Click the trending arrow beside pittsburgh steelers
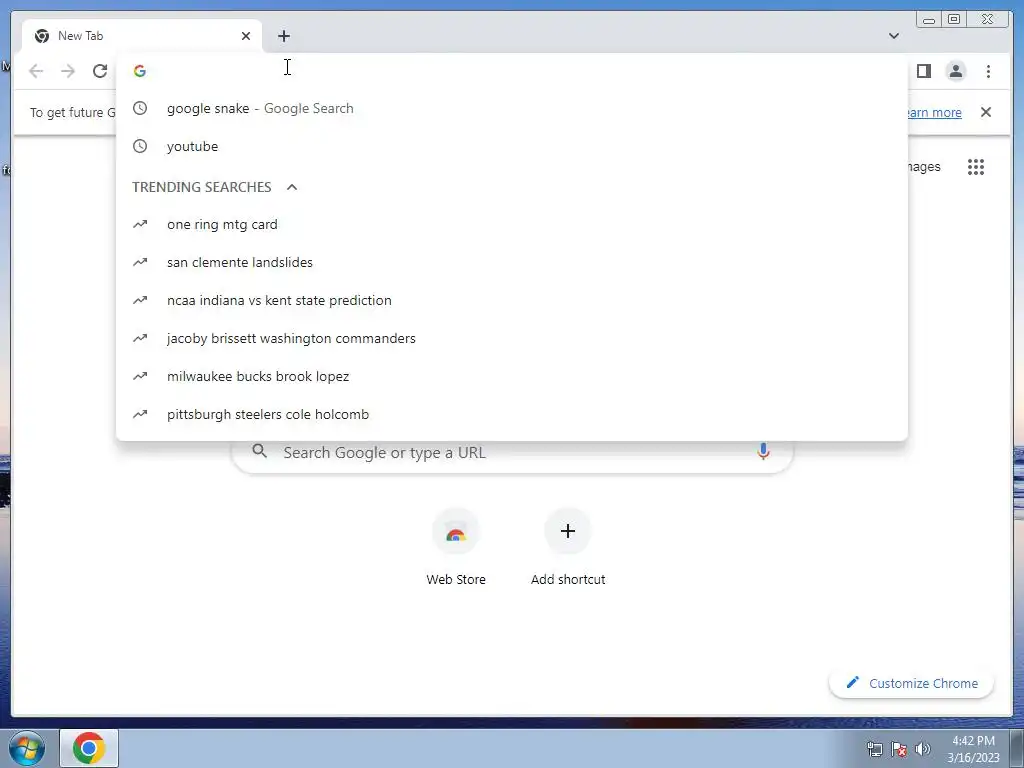The image size is (1024, 768). (140, 414)
